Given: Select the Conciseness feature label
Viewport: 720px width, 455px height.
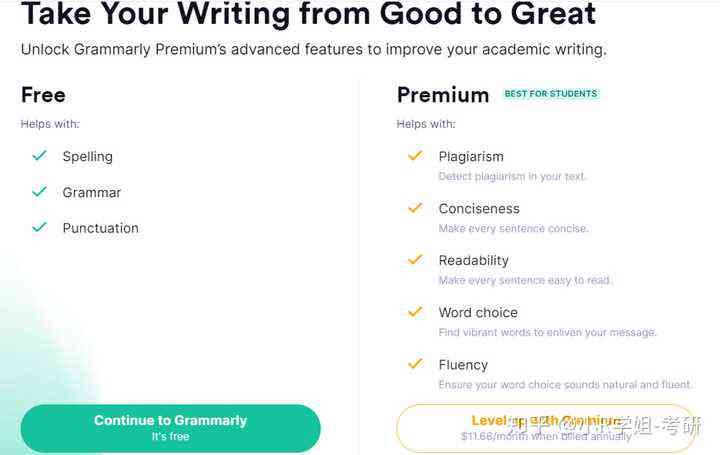Looking at the screenshot, I should (479, 208).
